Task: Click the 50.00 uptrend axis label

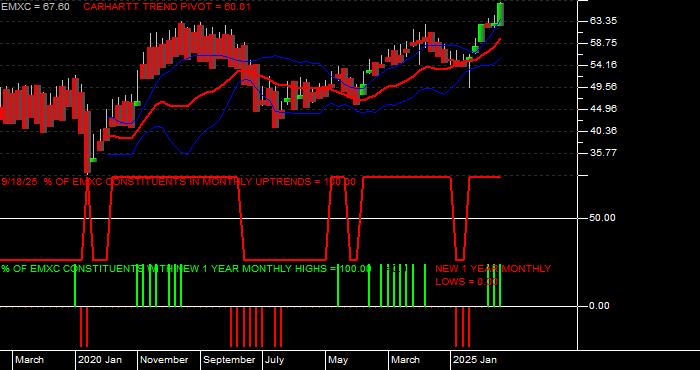Action: tap(603, 218)
